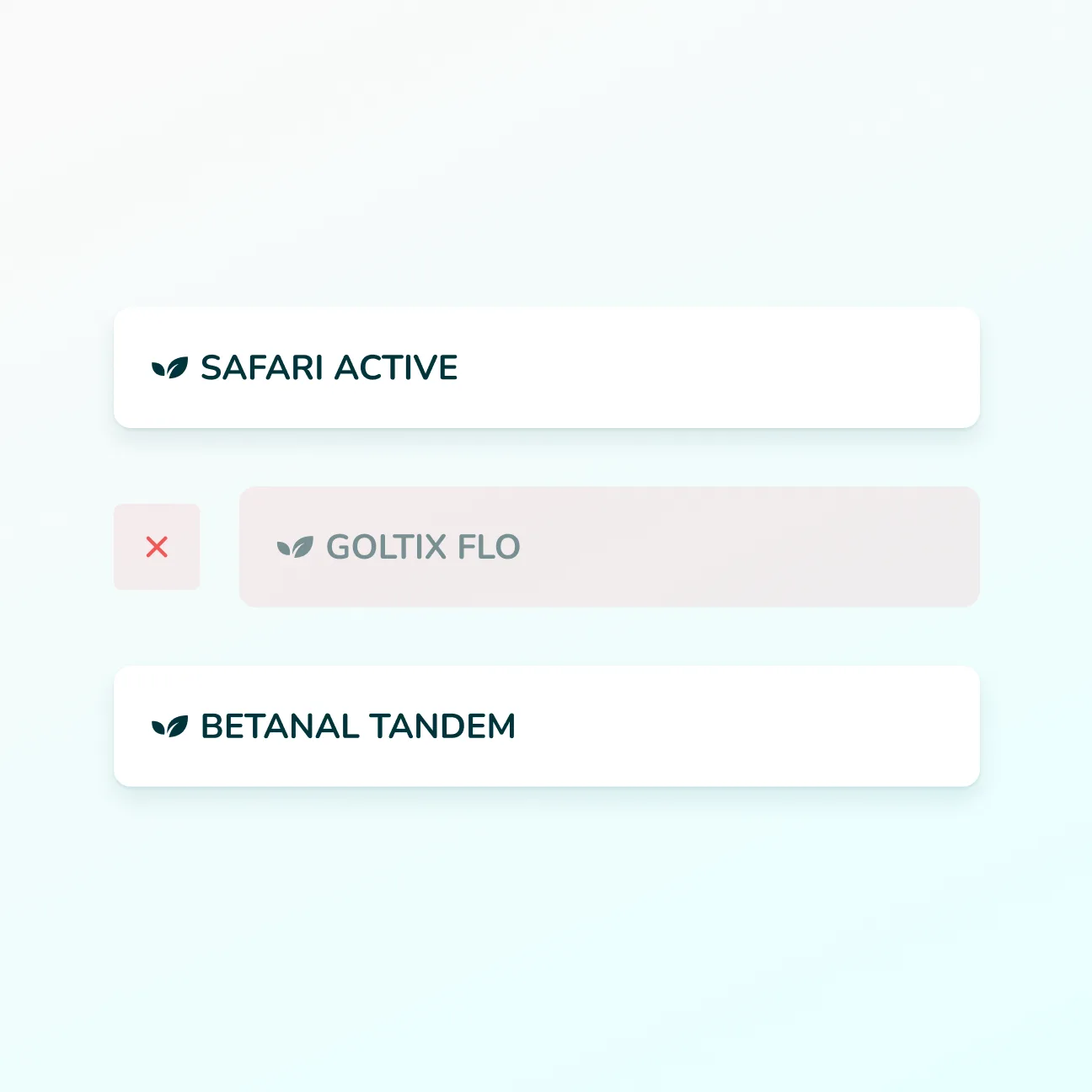Click the red X remove icon

coord(157,547)
